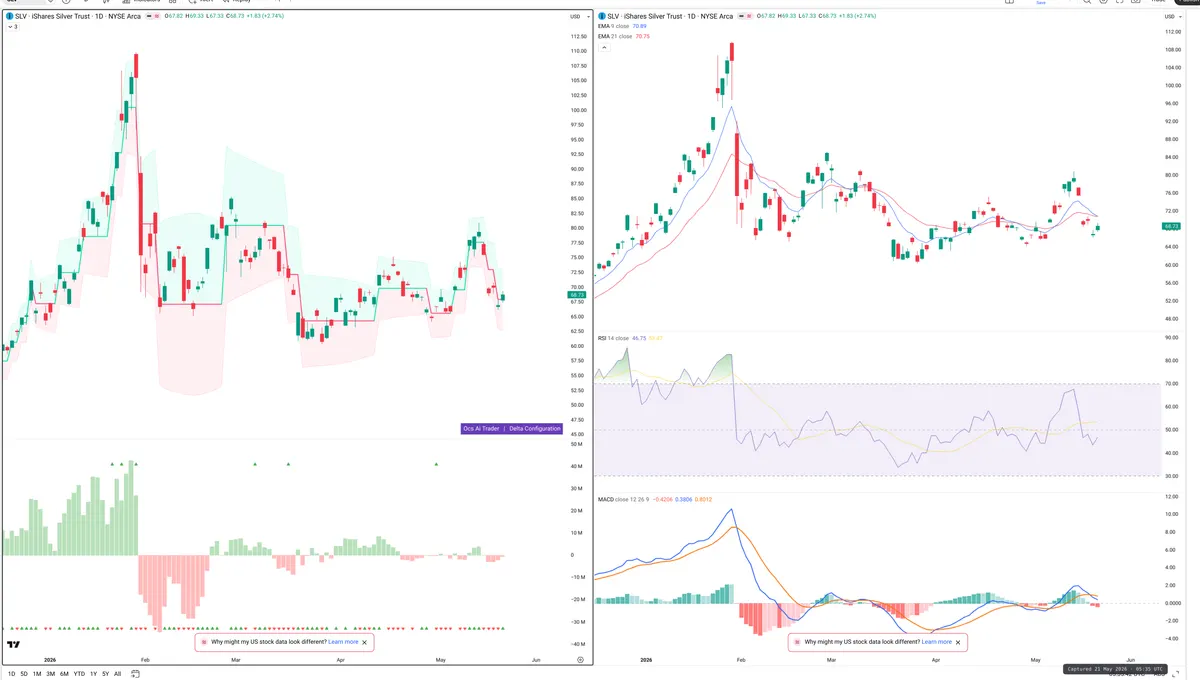Select the 5D time range
The image size is (1200, 680).
click(24, 674)
